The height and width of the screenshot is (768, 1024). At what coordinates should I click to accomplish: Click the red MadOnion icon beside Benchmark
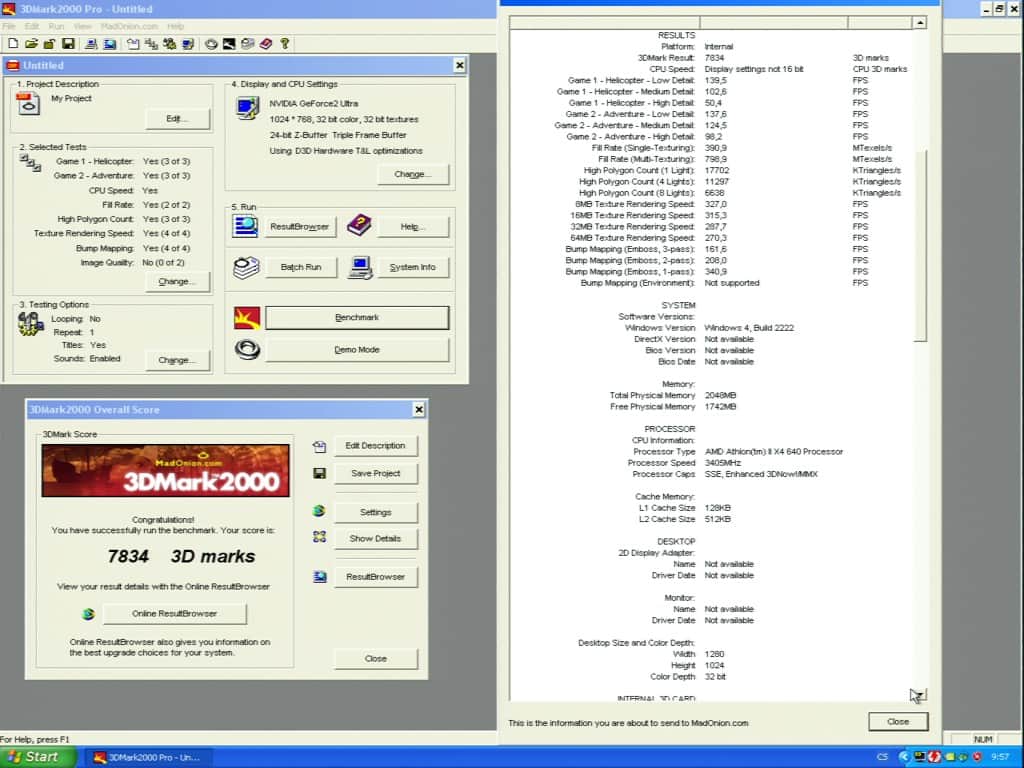[x=247, y=317]
